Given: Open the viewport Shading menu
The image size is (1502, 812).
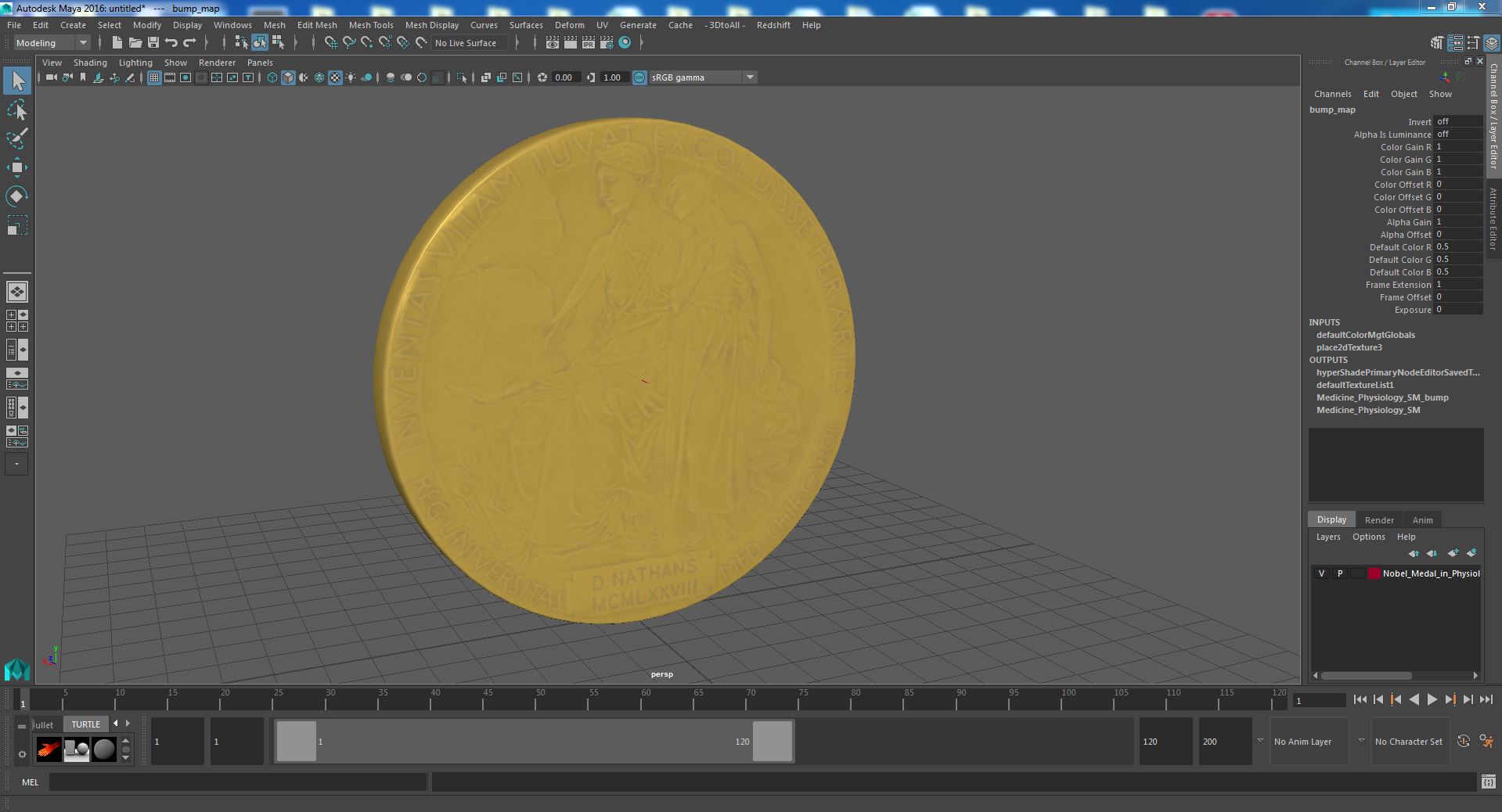Looking at the screenshot, I should click(x=90, y=63).
